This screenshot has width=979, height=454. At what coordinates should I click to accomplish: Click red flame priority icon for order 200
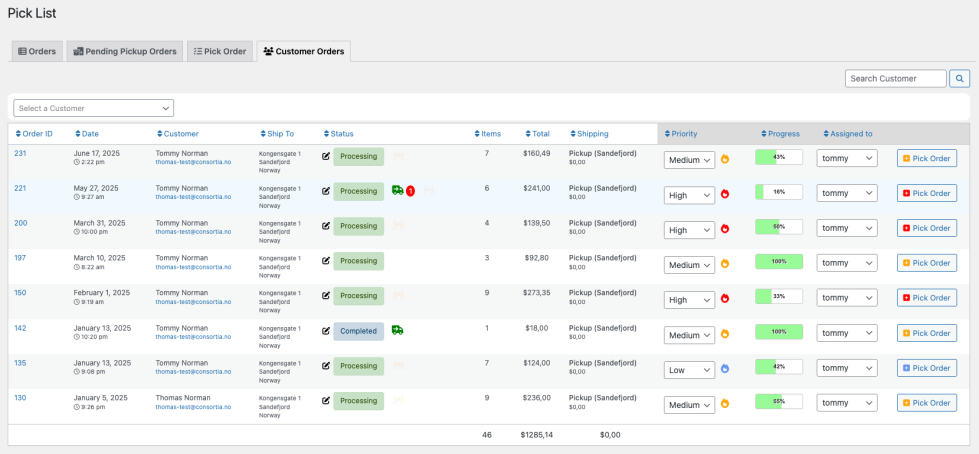[725, 229]
